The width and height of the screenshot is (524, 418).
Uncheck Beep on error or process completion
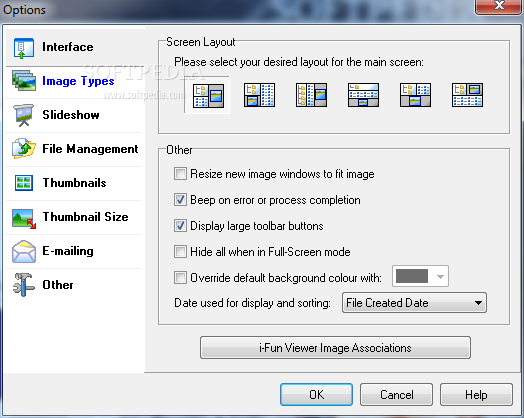[180, 200]
